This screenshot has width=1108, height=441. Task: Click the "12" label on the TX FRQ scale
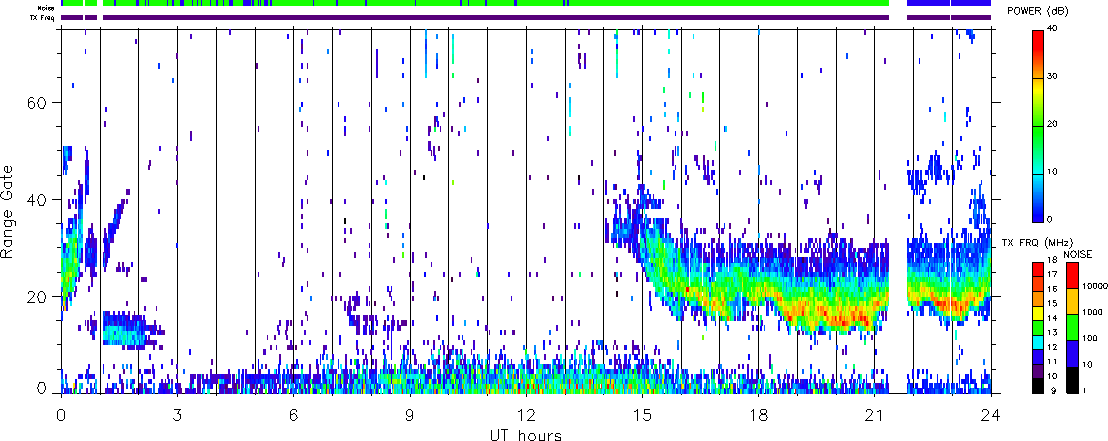pyautogui.click(x=1052, y=347)
